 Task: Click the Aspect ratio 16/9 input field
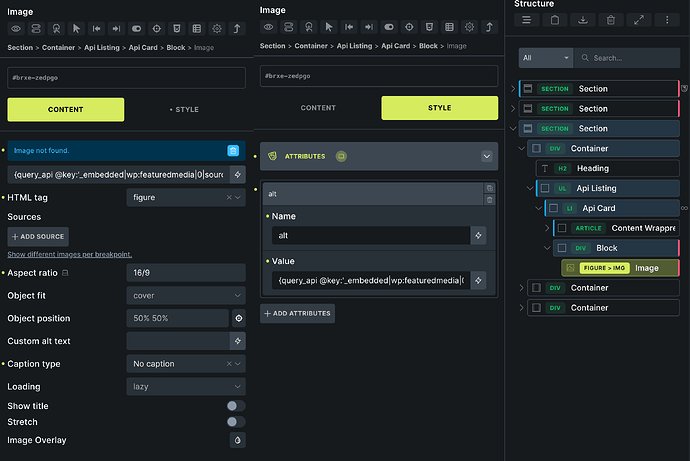(x=186, y=273)
